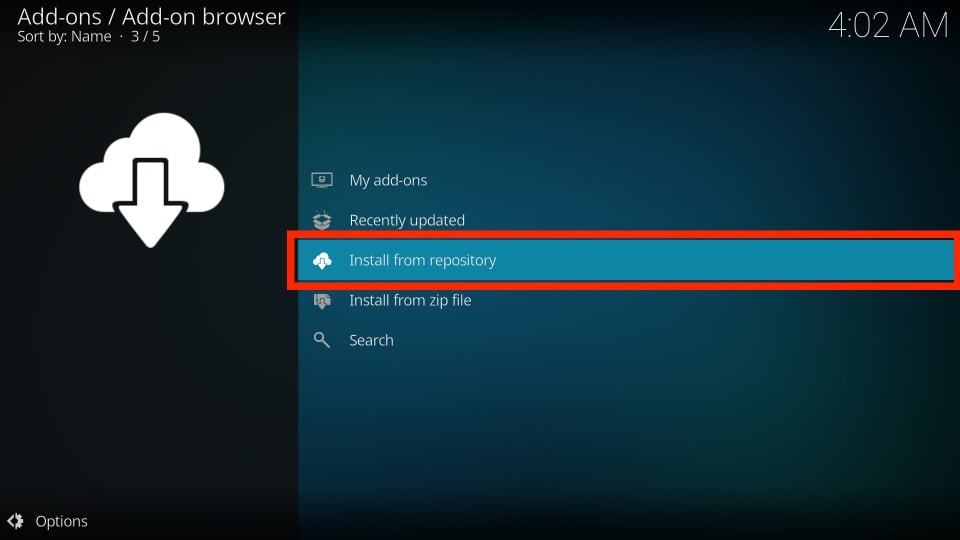960x540 pixels.
Task: Click the Sort by: Name text
Action: pyautogui.click(x=64, y=37)
